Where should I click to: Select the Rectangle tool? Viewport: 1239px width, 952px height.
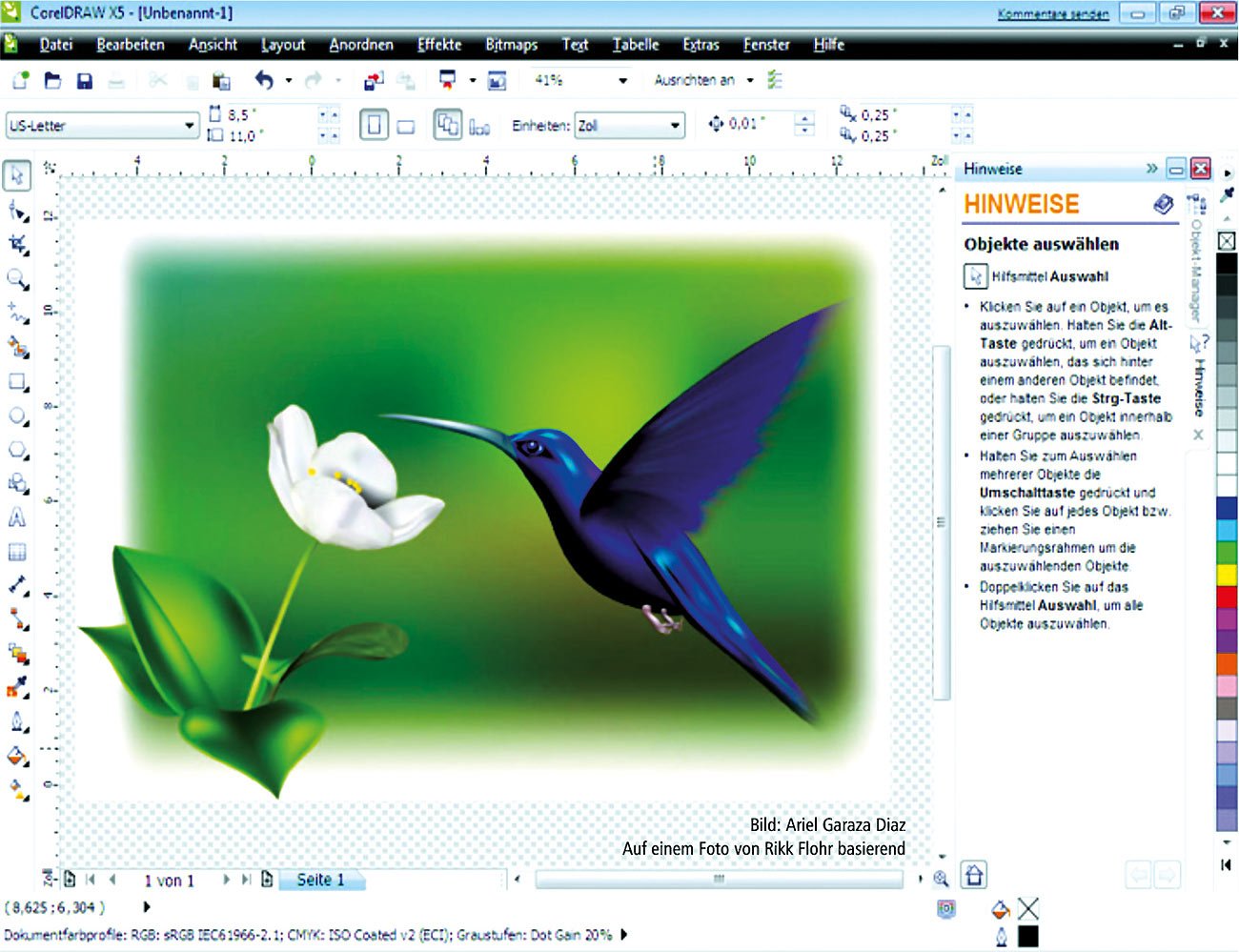click(x=17, y=382)
